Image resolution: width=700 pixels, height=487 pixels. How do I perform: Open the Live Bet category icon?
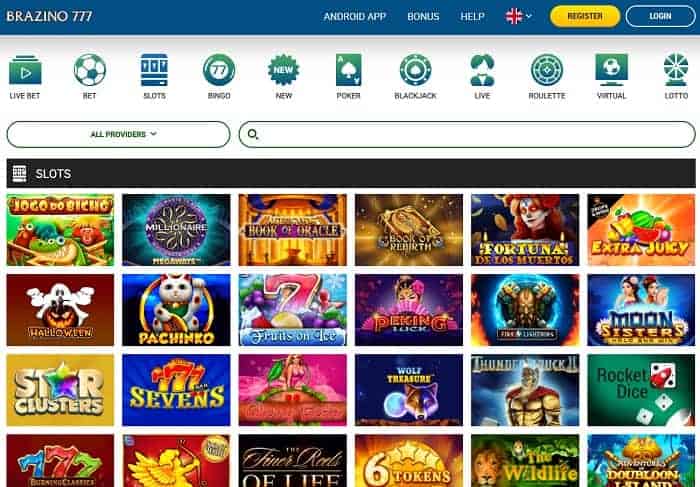point(25,70)
